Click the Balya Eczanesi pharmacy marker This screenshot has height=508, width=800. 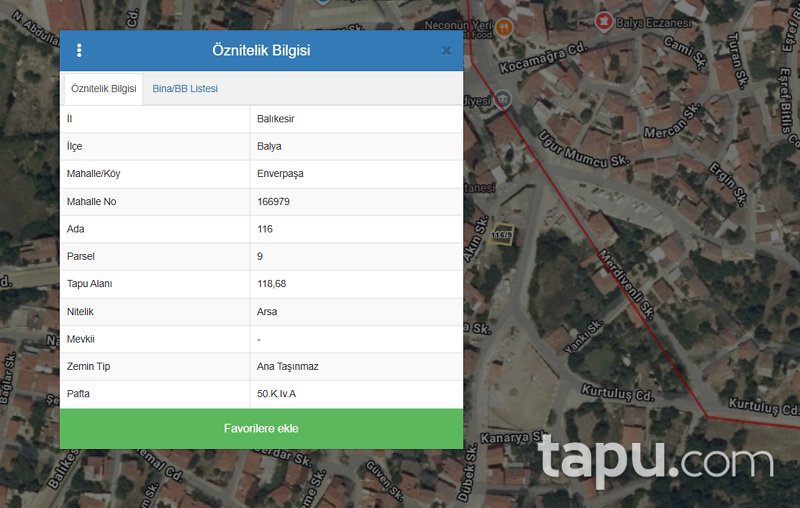coord(604,22)
